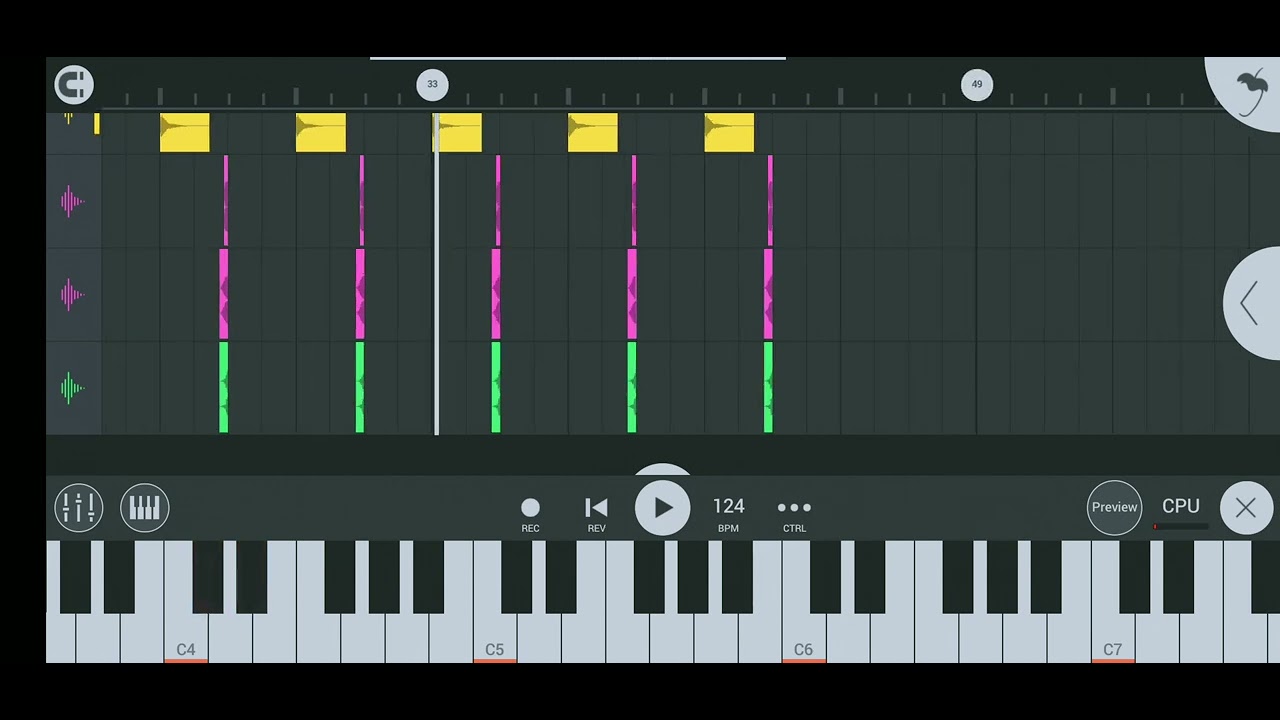
Task: Select the yellow clip at the playhead
Action: click(x=457, y=133)
